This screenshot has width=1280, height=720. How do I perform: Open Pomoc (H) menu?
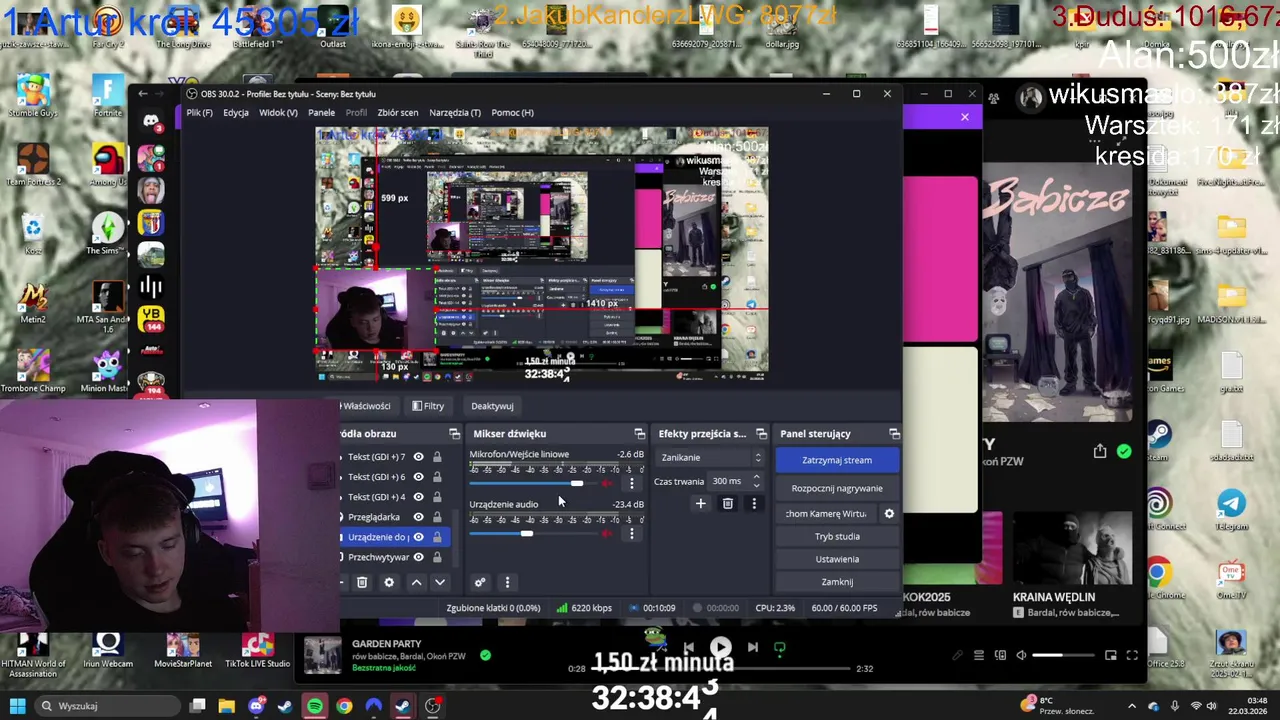[512, 112]
